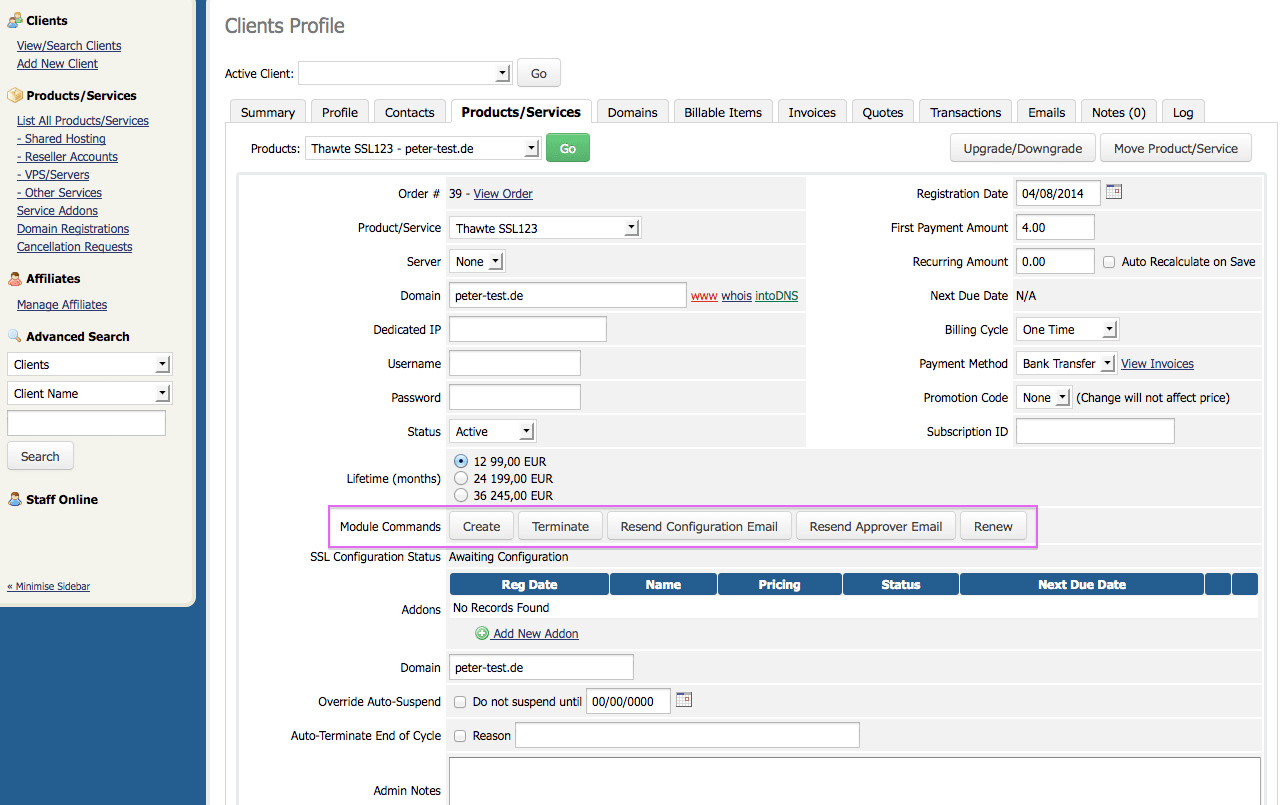Expand the Product/Service dropdown
The width and height of the screenshot is (1286, 805).
pos(544,228)
